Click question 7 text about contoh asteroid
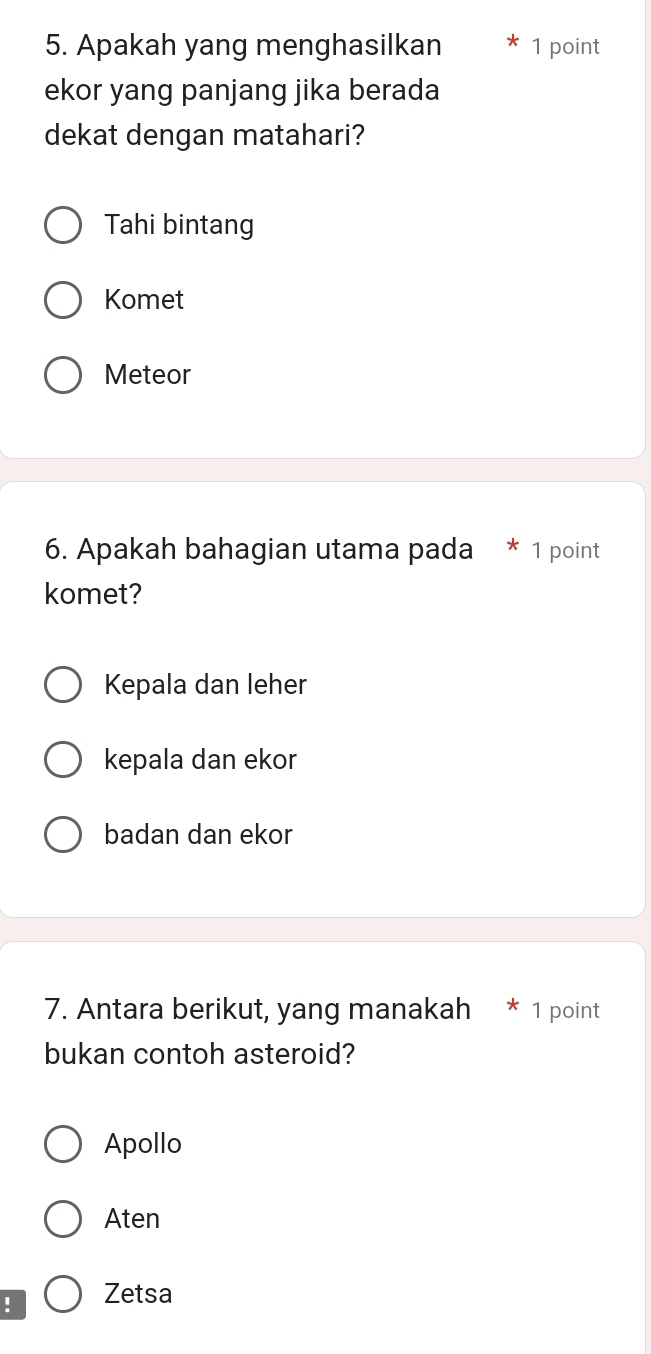Viewport: 651px width, 1354px height. point(258,1031)
